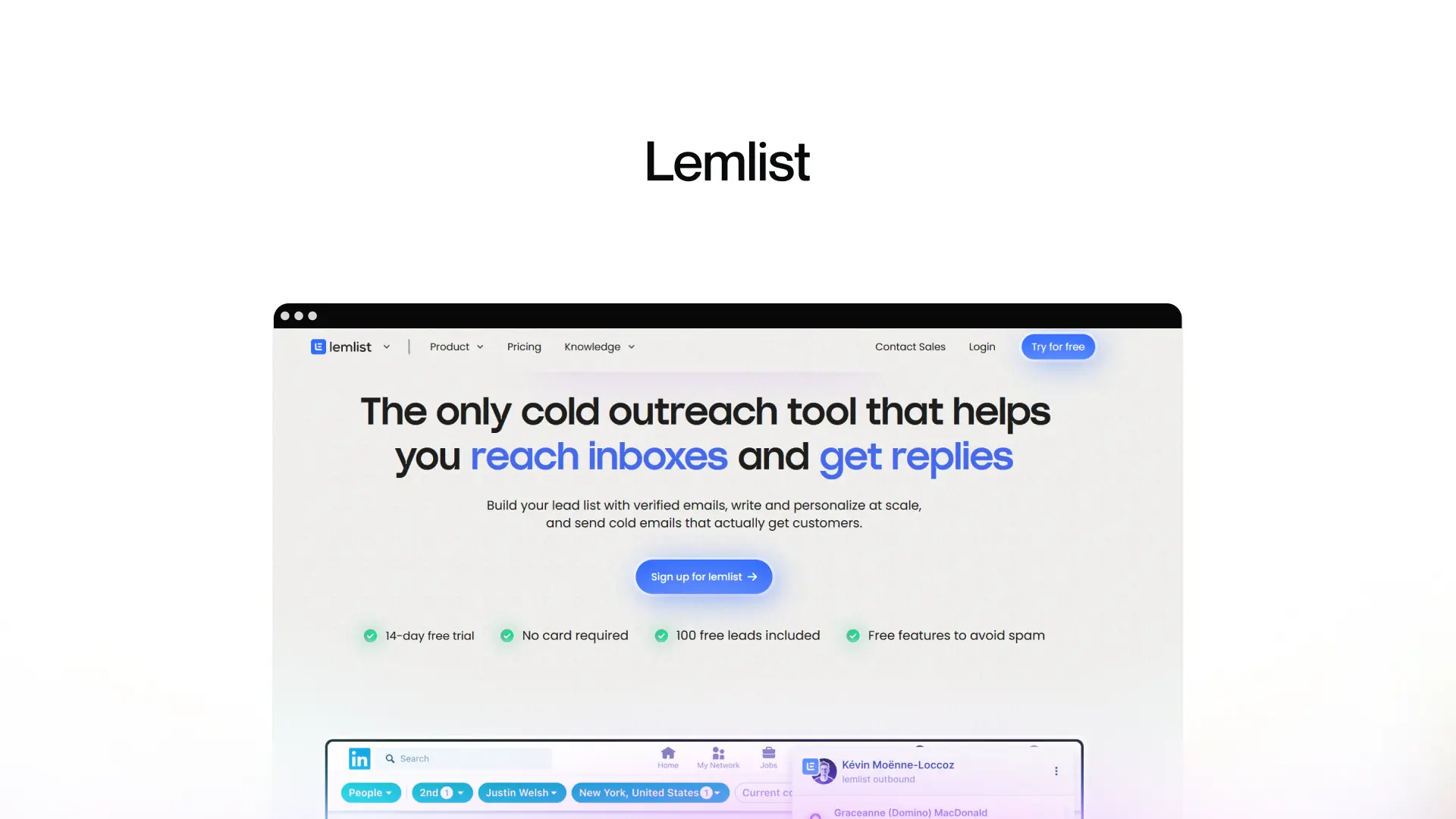Click the 'Try for free' button
Viewport: 1456px width, 819px height.
click(1058, 346)
